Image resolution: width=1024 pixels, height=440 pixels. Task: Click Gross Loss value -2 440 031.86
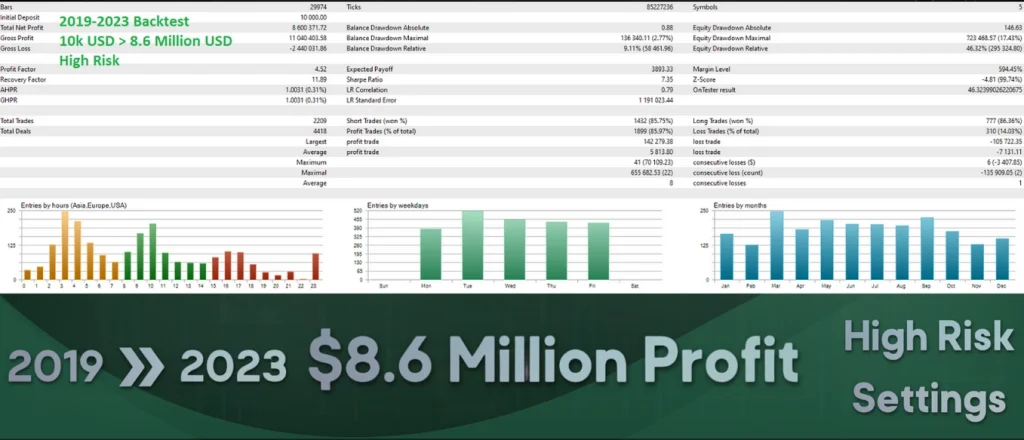(310, 49)
